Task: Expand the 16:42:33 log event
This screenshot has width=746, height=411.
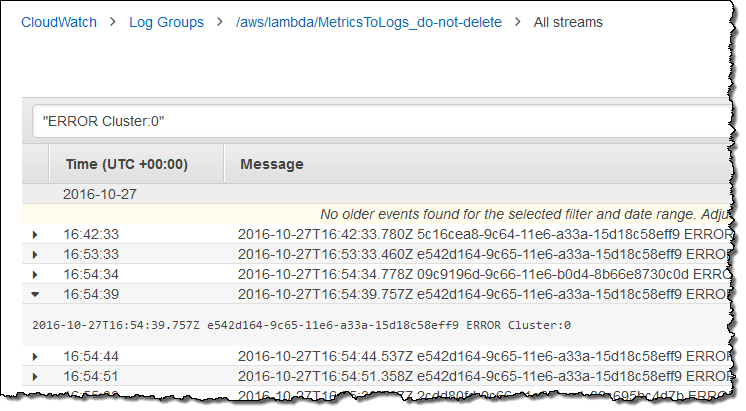Action: point(36,234)
